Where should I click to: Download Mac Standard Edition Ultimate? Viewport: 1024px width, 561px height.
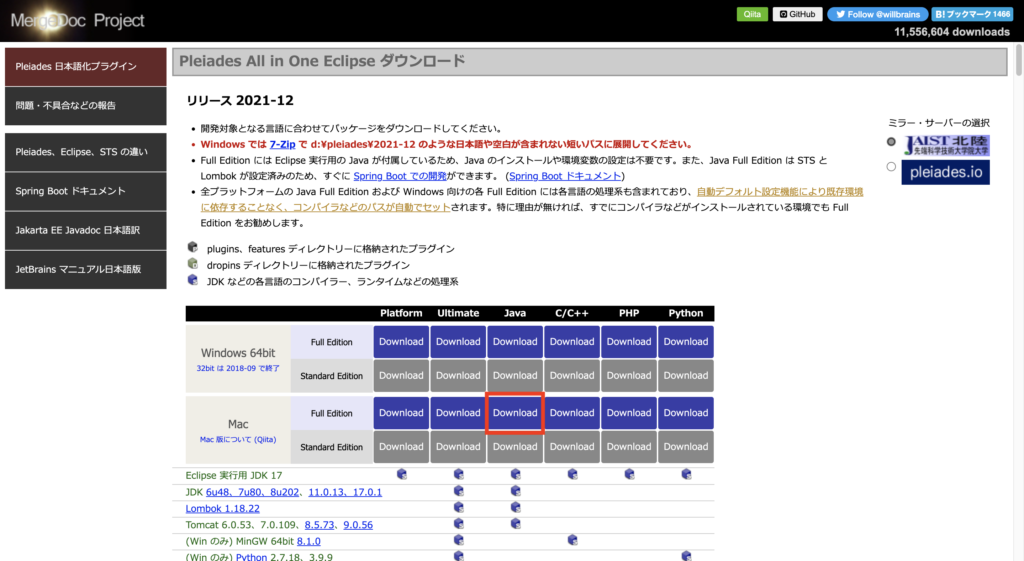(x=458, y=447)
